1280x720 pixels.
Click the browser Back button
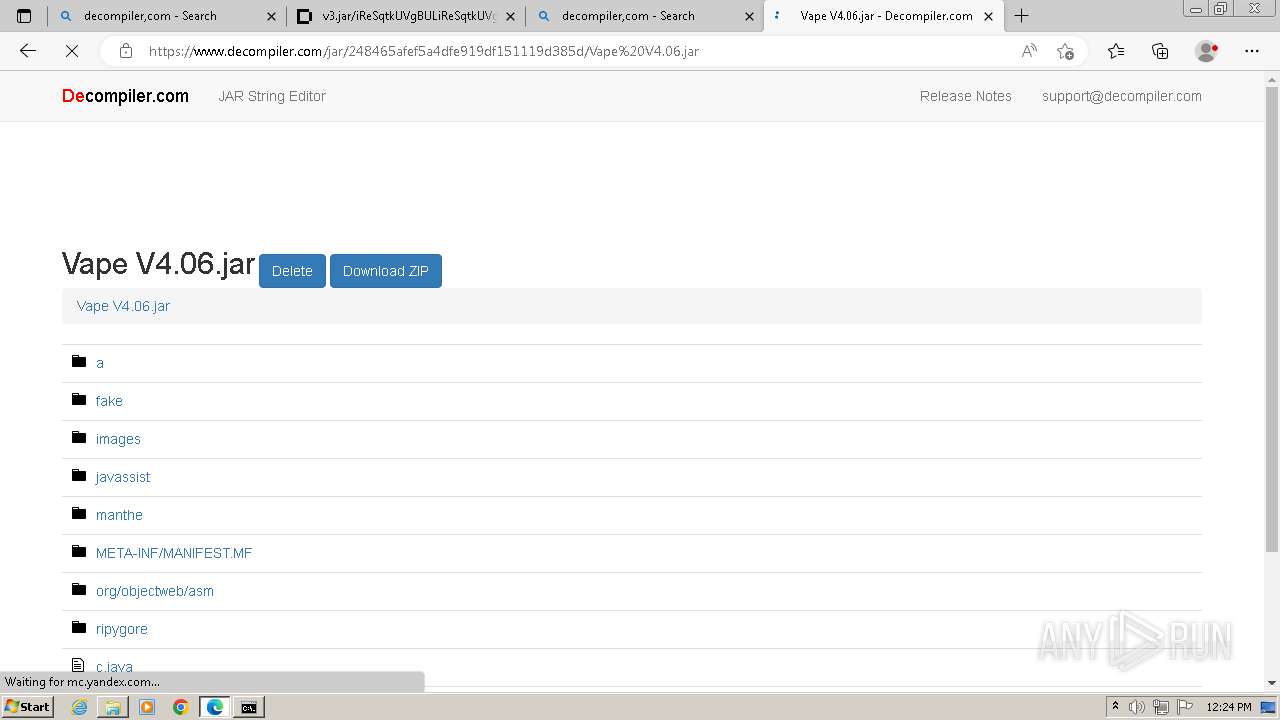(x=28, y=51)
